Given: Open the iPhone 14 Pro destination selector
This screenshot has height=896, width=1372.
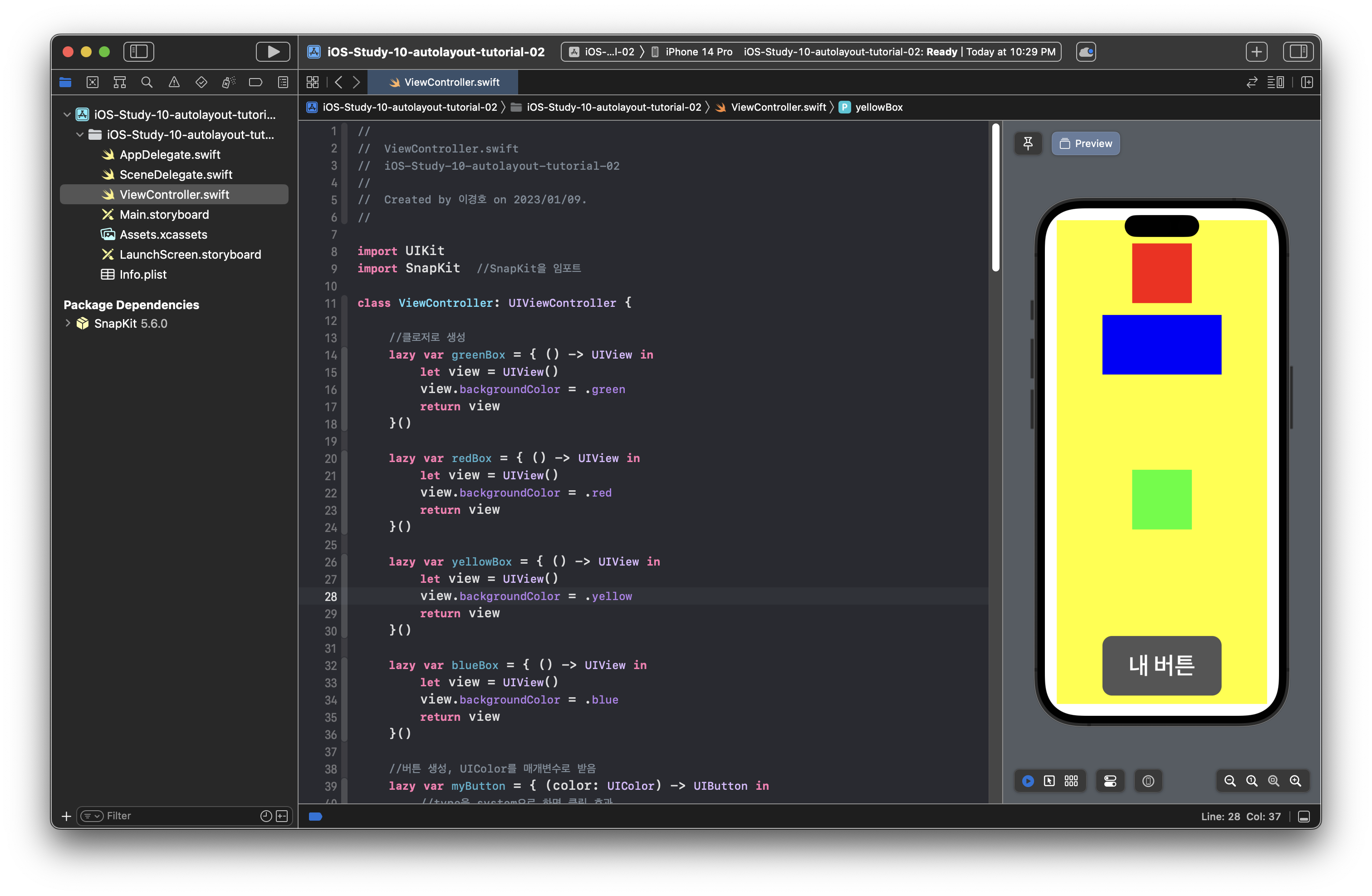Looking at the screenshot, I should coord(697,52).
